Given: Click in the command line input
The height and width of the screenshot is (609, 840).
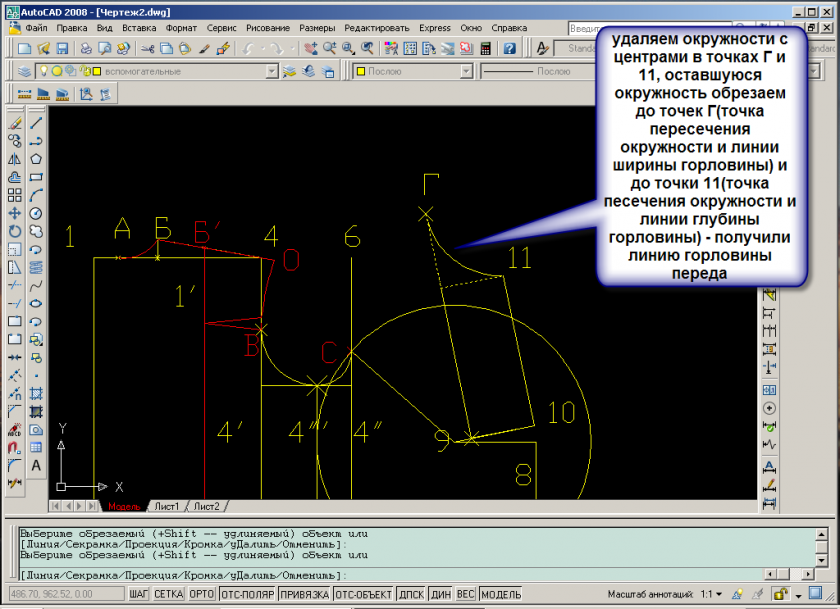Looking at the screenshot, I should click(400, 576).
